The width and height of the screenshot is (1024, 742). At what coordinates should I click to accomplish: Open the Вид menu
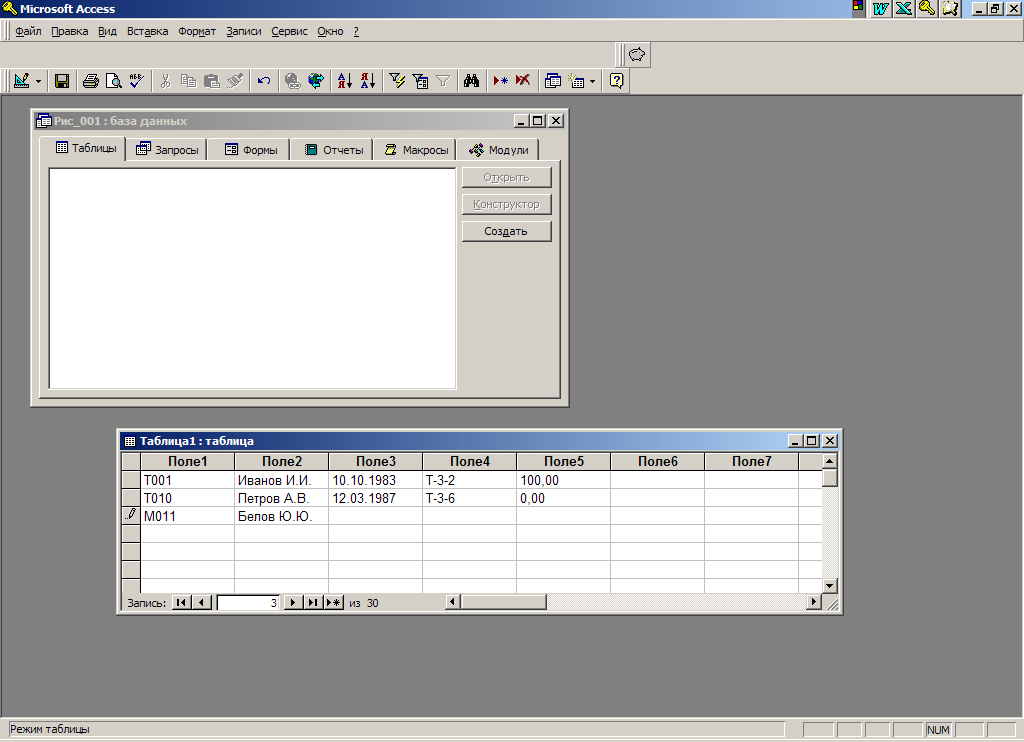point(107,31)
